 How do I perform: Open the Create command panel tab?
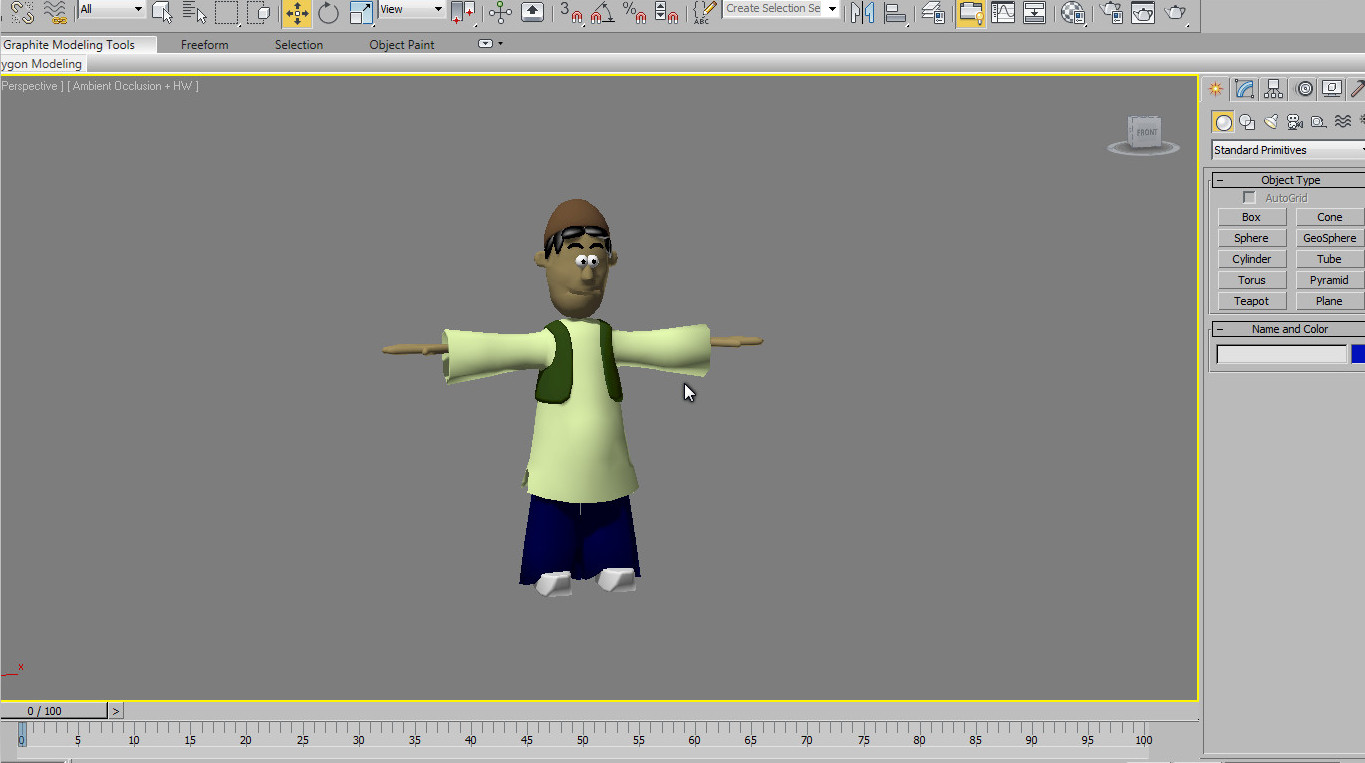(x=1215, y=89)
